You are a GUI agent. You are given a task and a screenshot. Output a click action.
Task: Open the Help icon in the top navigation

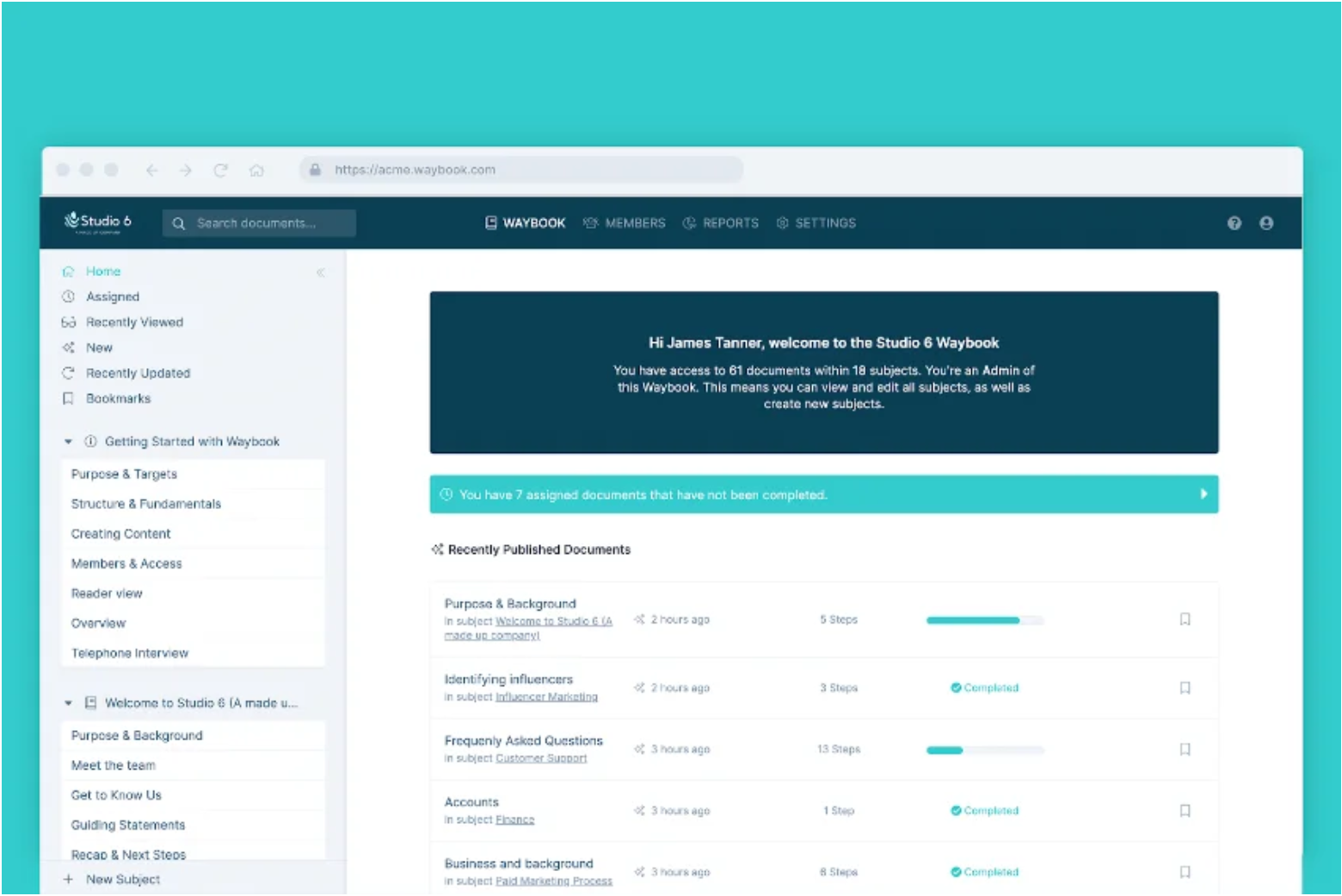pyautogui.click(x=1235, y=223)
